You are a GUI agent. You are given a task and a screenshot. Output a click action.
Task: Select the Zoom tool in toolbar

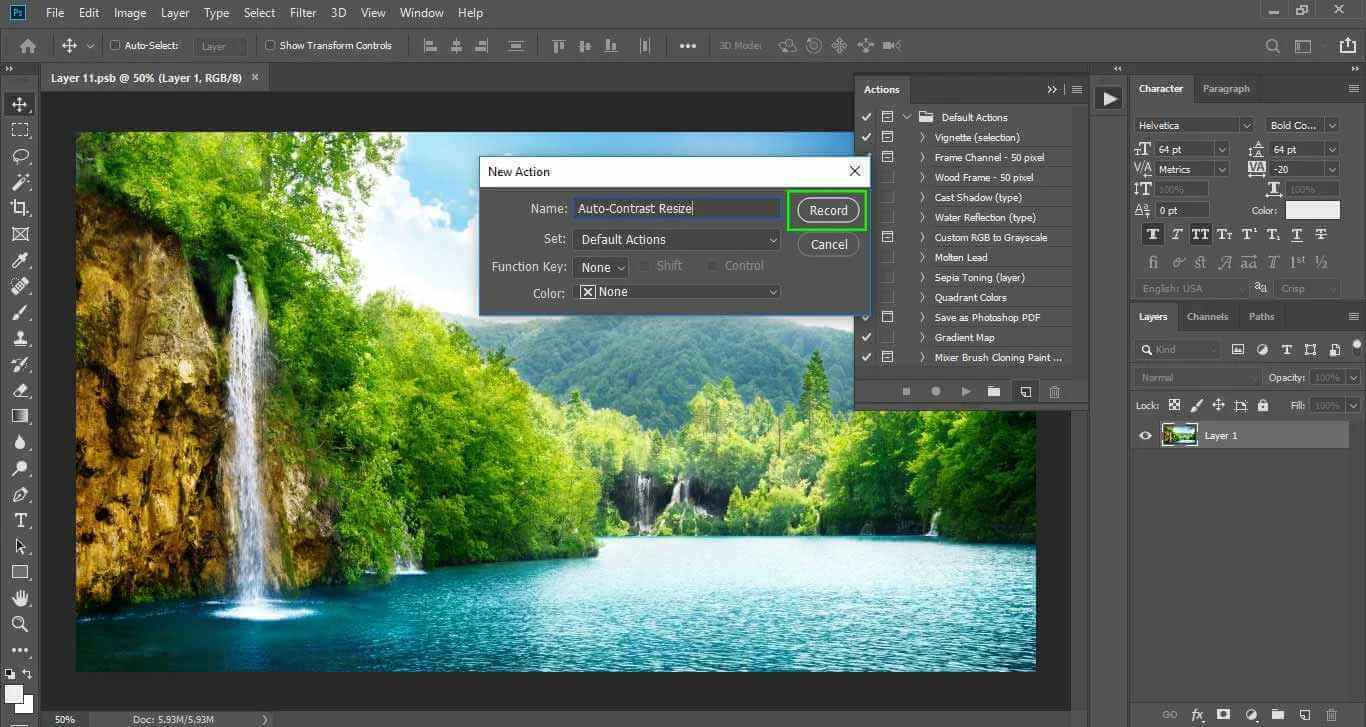click(x=20, y=624)
